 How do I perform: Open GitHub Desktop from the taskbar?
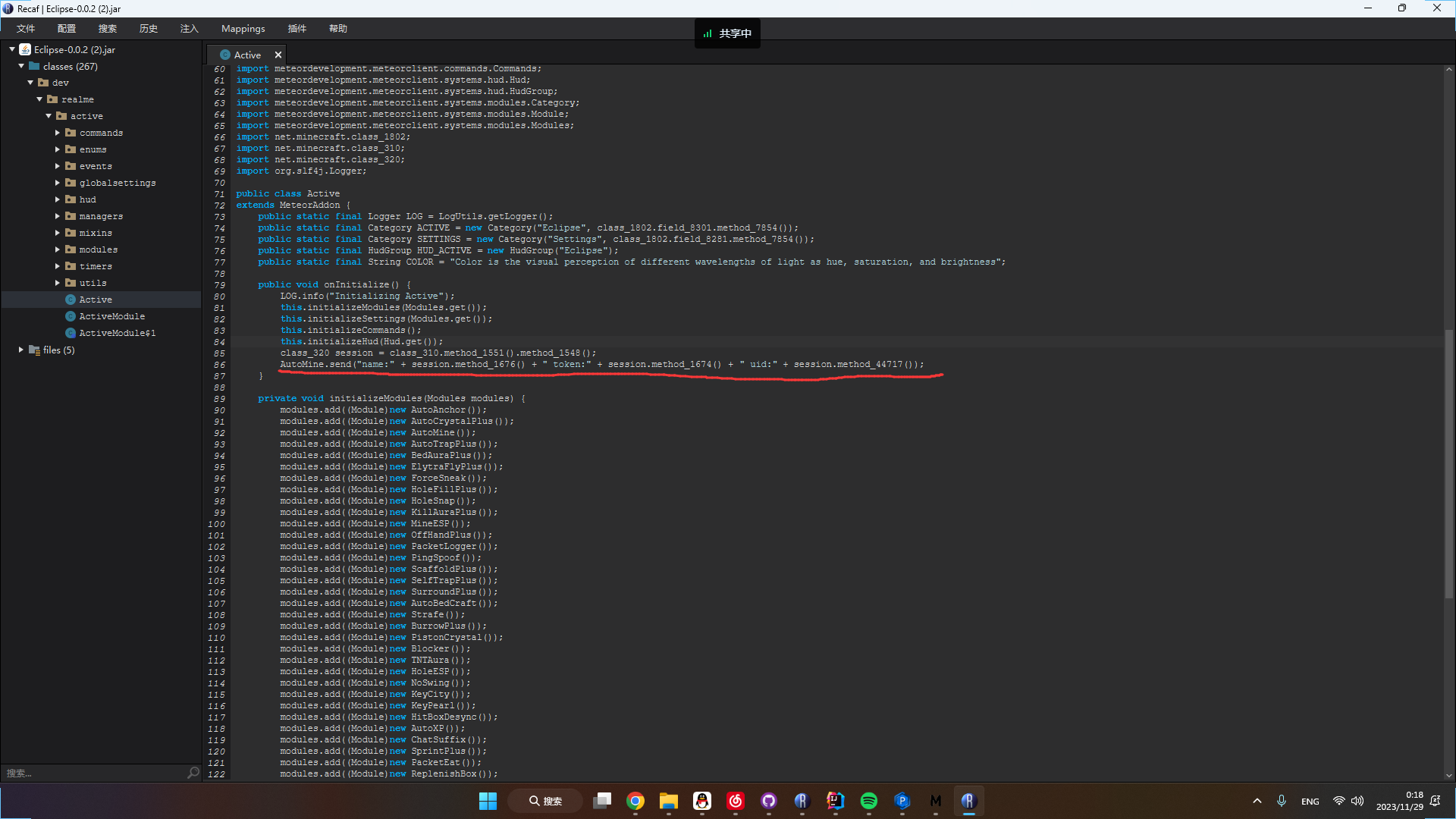(x=769, y=801)
